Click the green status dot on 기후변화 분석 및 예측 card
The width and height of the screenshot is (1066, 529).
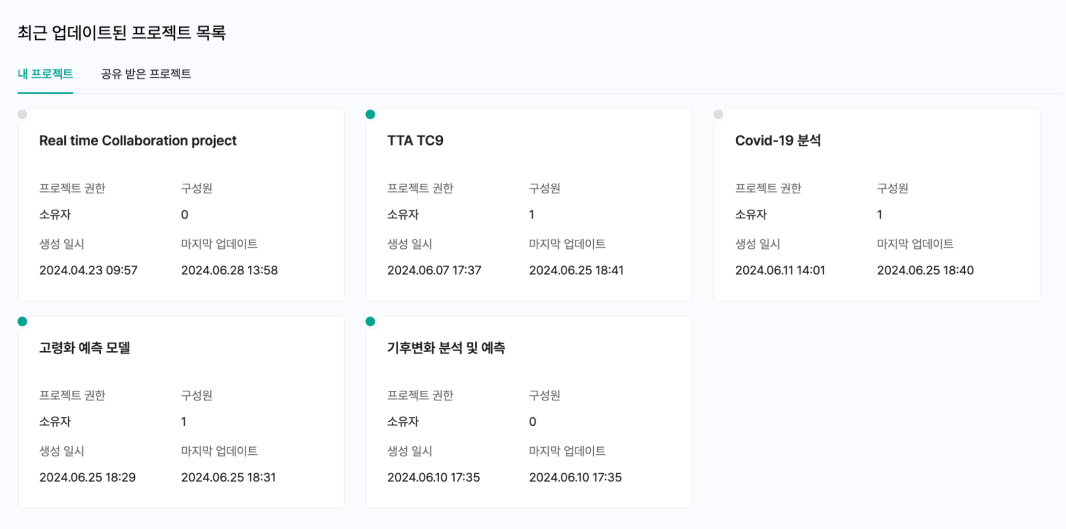coord(370,321)
